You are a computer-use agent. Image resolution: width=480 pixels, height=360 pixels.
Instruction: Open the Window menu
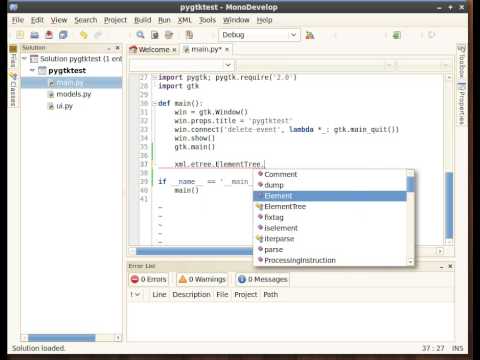236,20
